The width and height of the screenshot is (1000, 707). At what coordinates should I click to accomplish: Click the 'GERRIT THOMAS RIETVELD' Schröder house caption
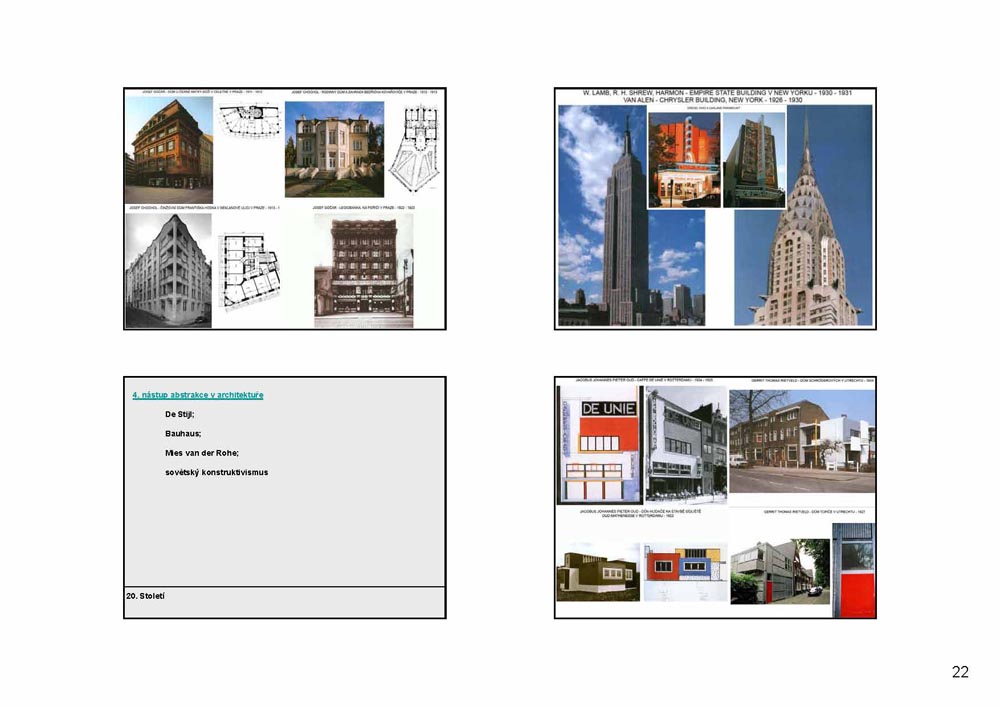click(x=812, y=380)
